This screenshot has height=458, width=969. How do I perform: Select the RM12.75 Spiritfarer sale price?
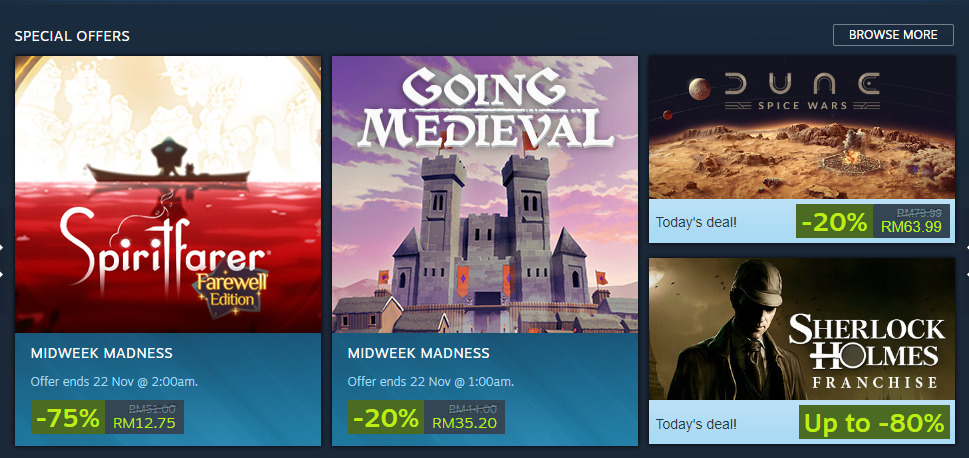click(144, 422)
